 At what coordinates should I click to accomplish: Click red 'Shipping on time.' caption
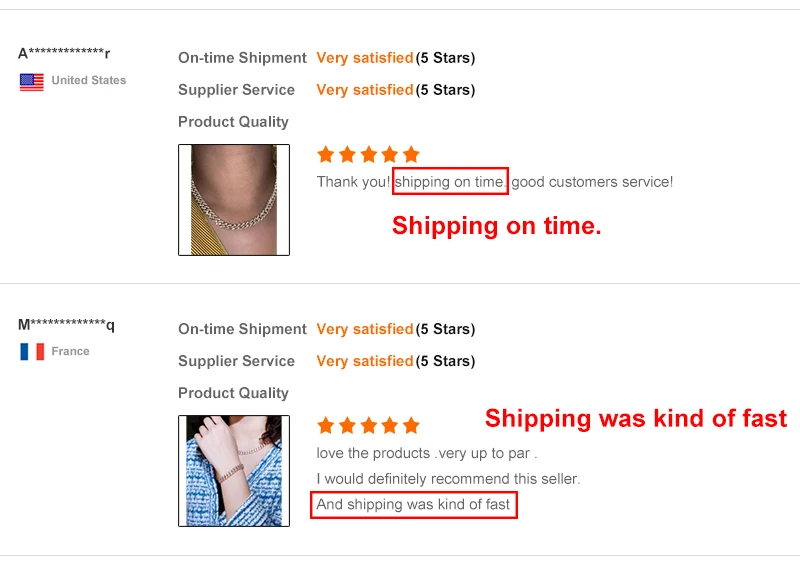[x=496, y=226]
